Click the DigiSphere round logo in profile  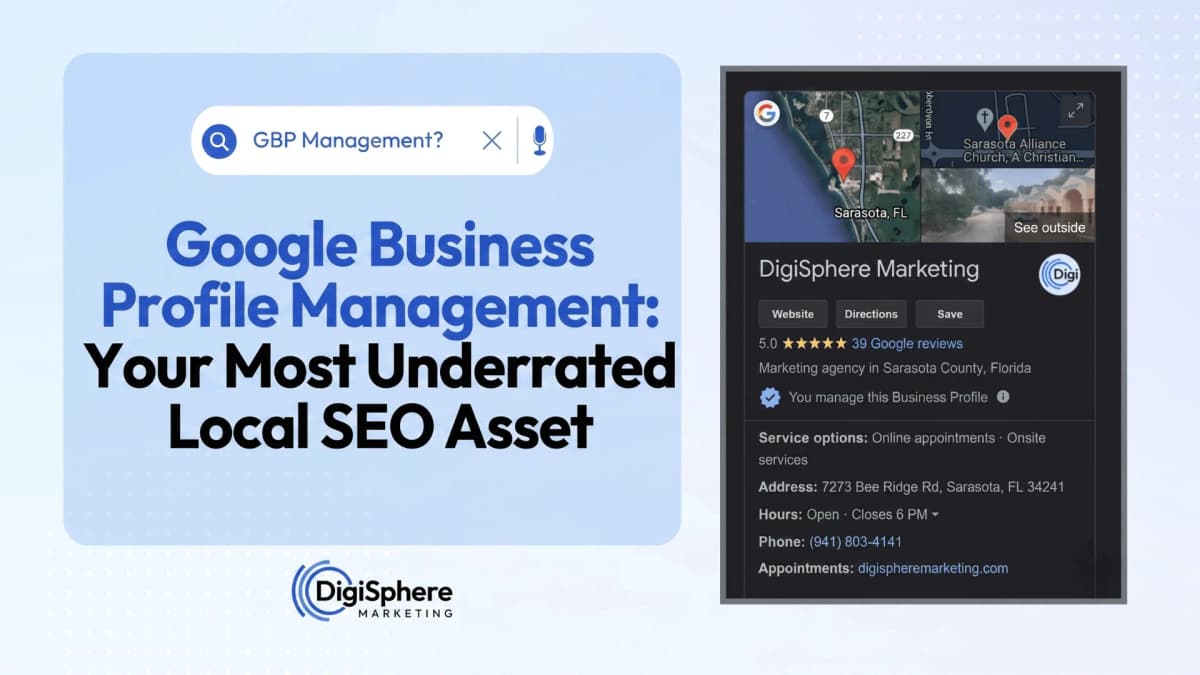[x=1059, y=276]
